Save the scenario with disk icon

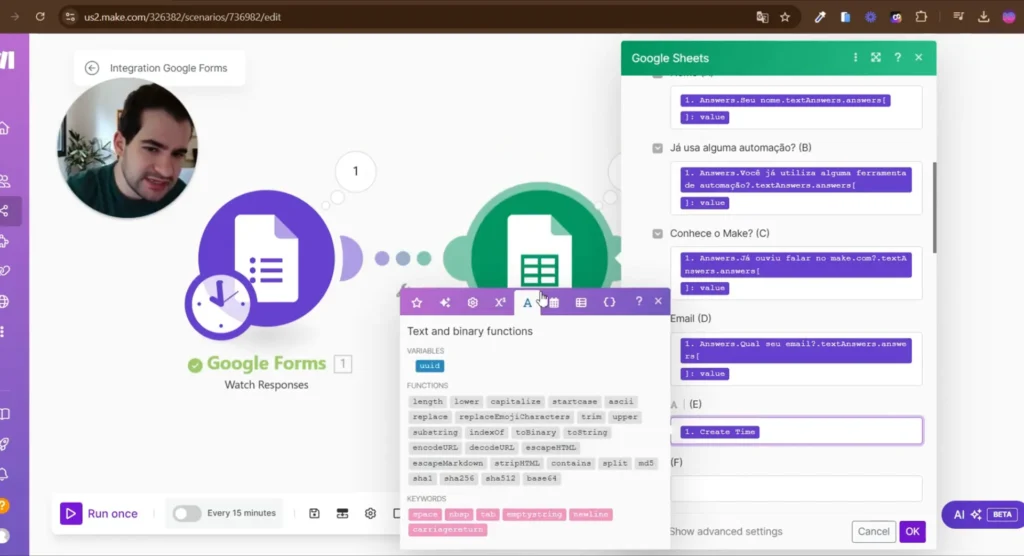coord(314,514)
